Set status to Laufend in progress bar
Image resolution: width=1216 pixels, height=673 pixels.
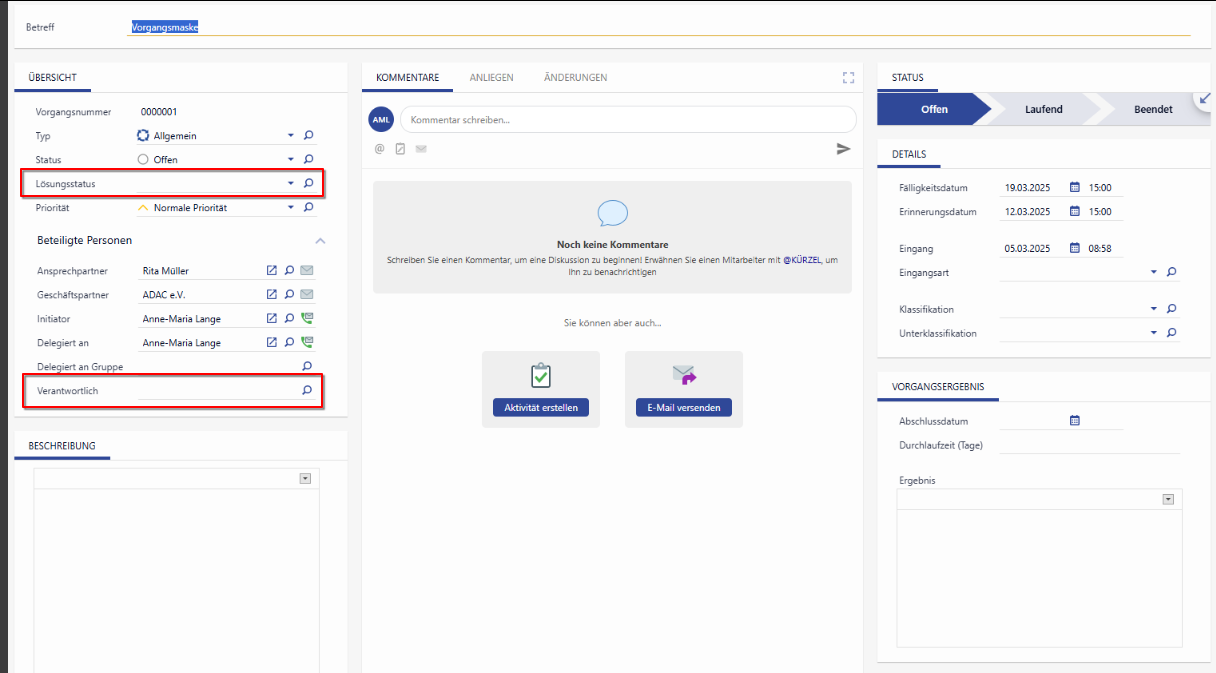coord(1043,109)
